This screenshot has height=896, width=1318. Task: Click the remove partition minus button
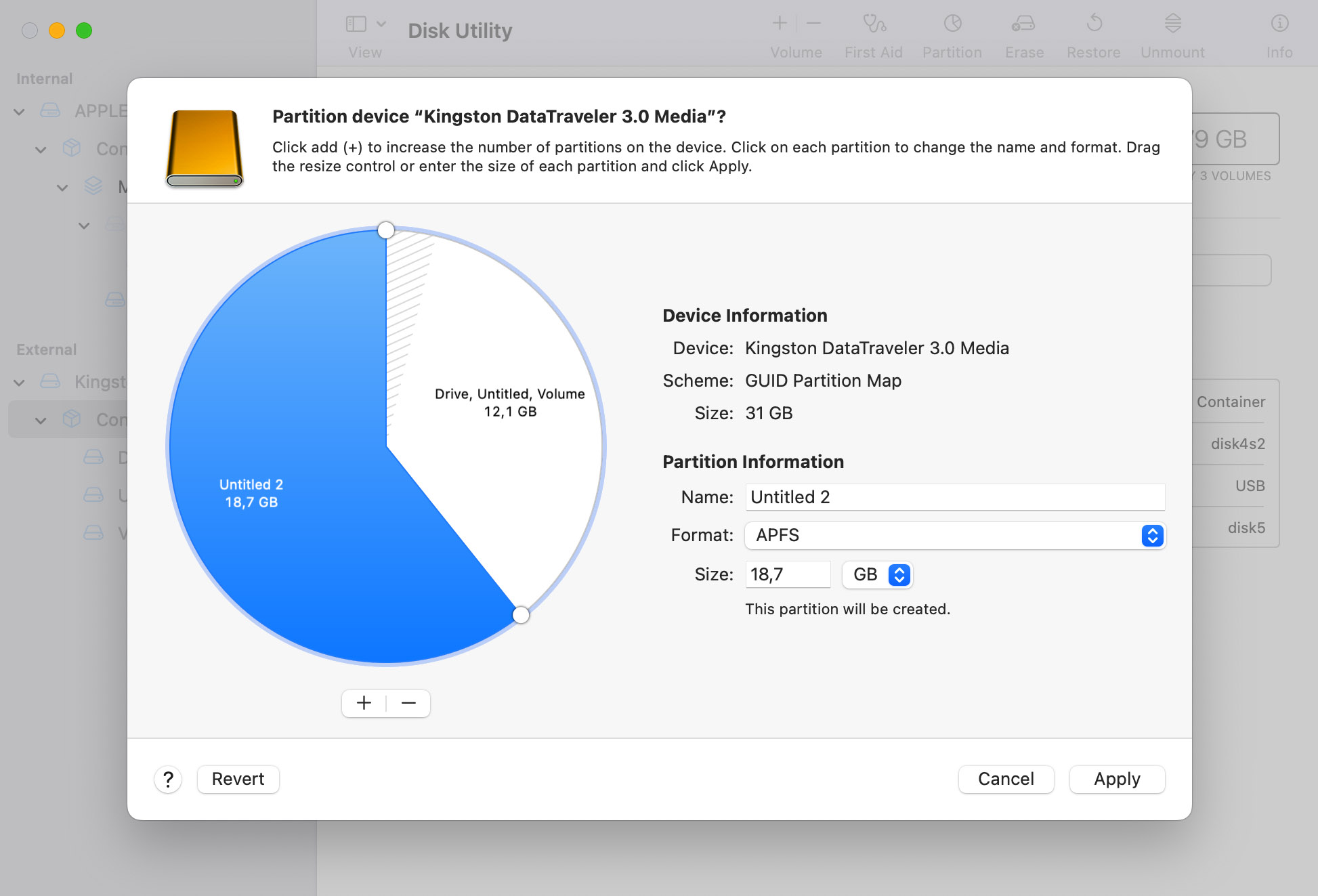coord(408,703)
